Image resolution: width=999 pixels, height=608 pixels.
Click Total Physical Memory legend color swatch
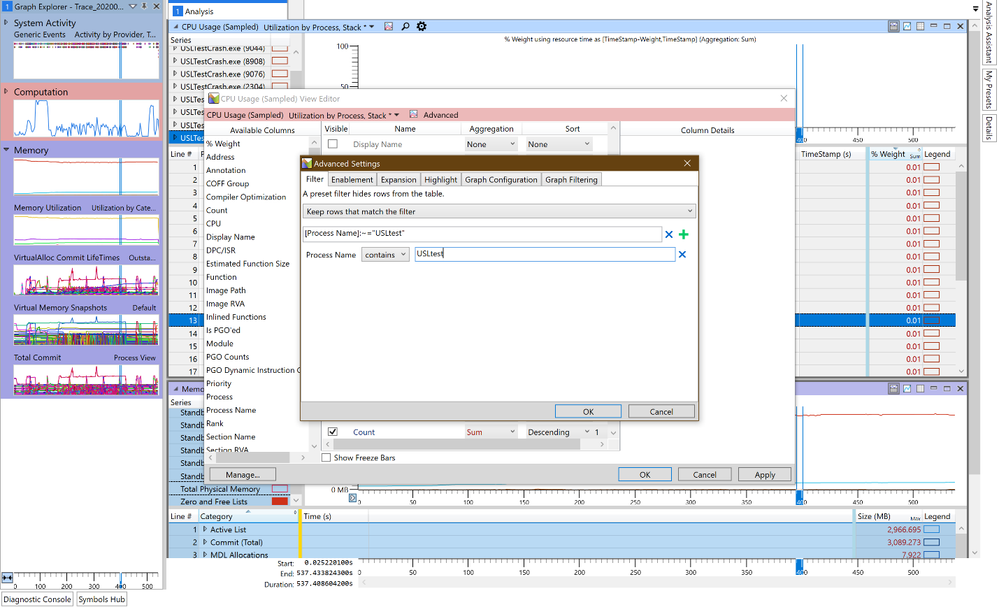[280, 489]
